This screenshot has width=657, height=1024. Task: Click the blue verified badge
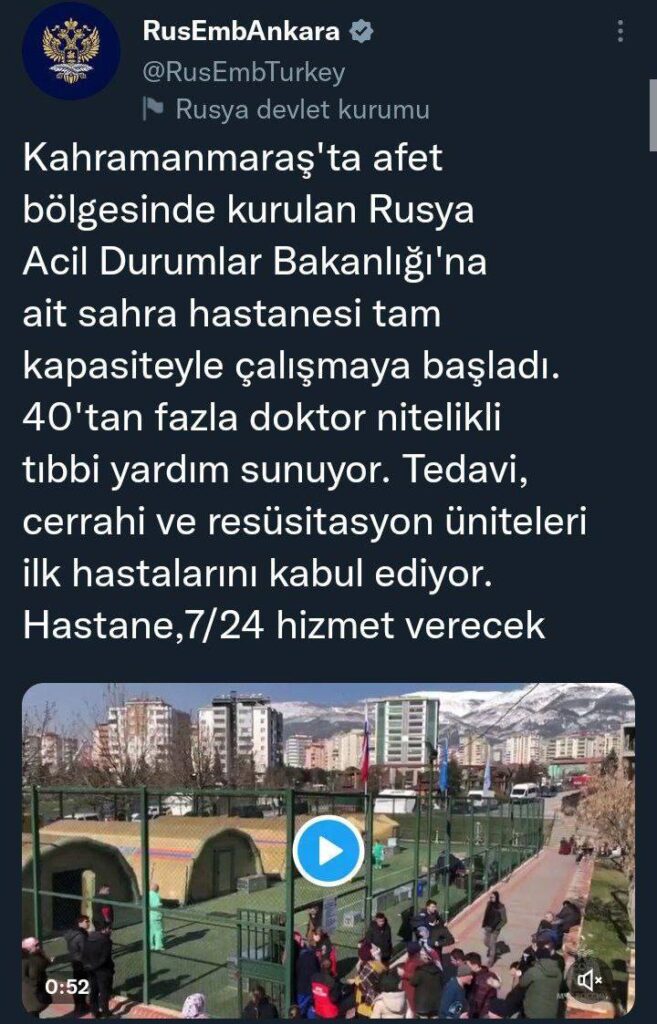point(361,31)
